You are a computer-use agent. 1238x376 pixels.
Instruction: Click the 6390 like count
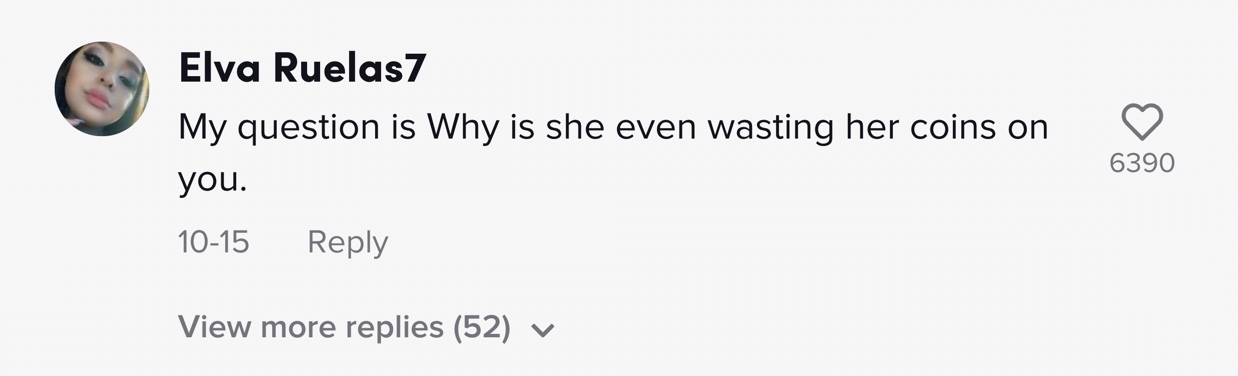(1141, 163)
